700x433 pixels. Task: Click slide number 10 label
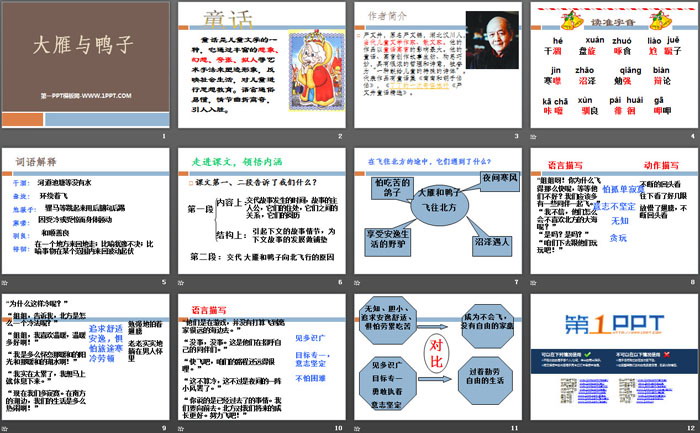[338, 428]
